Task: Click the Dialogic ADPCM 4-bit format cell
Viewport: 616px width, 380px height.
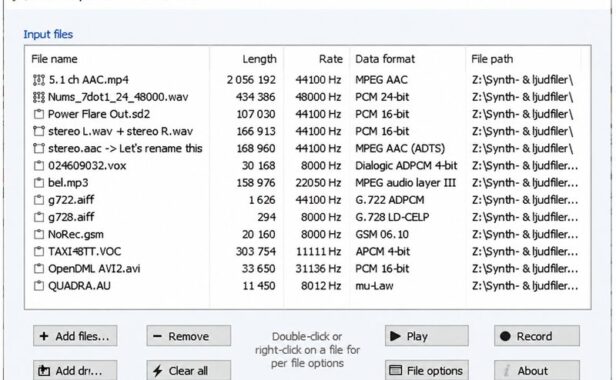Action: 406,166
